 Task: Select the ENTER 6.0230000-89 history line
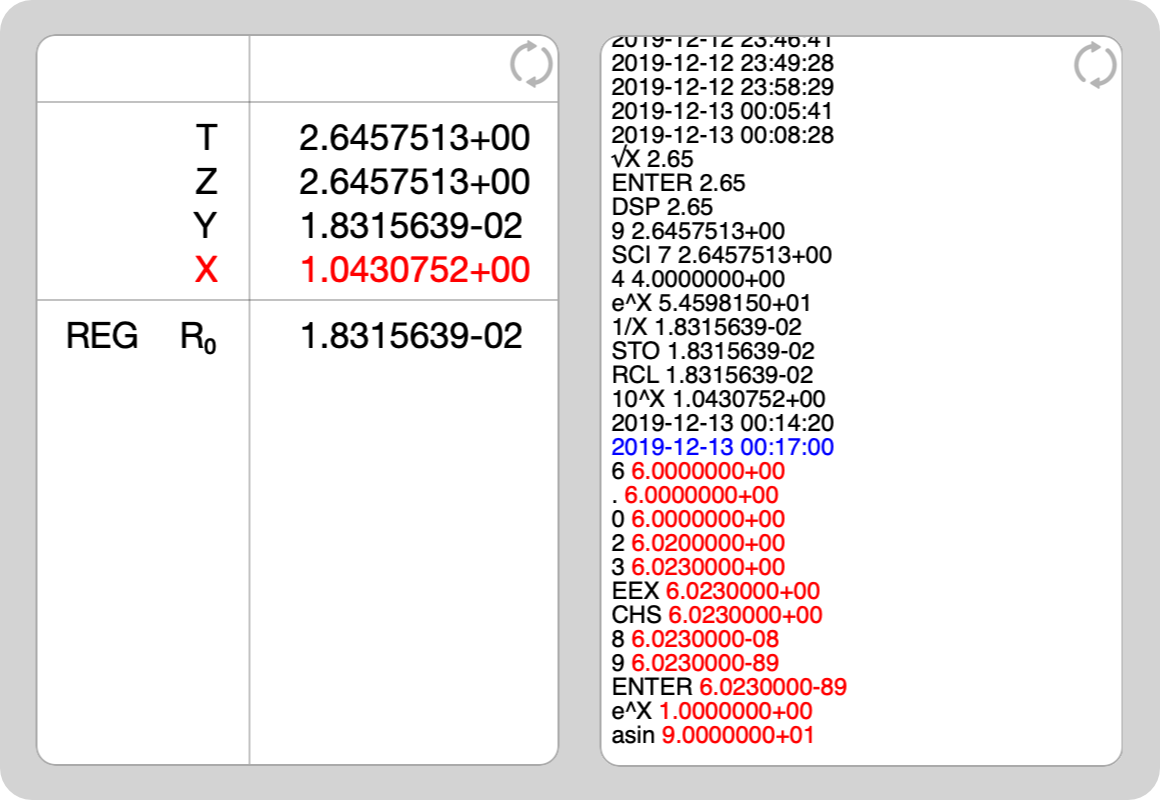pos(729,687)
